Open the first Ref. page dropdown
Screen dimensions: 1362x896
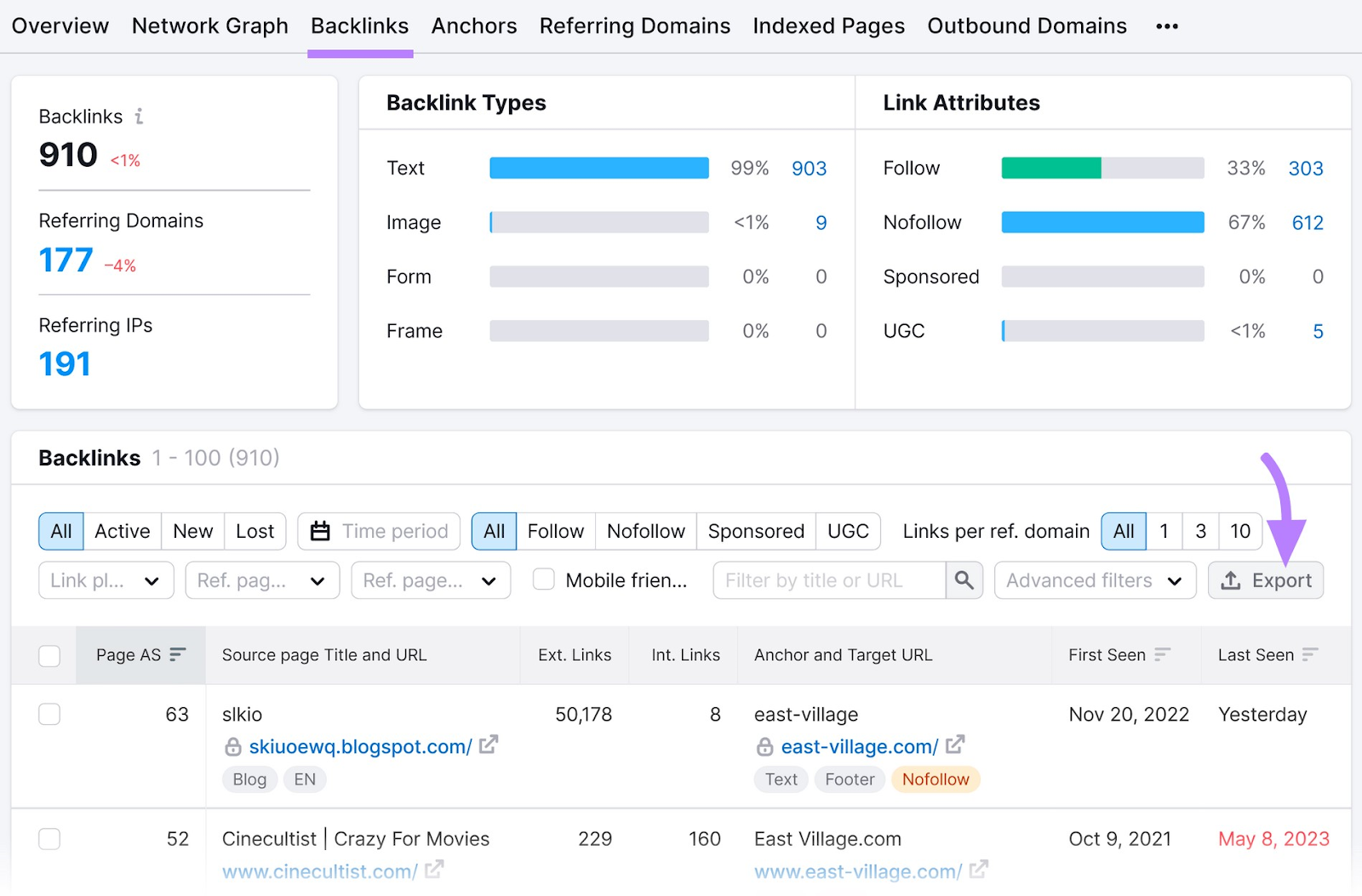tap(261, 579)
